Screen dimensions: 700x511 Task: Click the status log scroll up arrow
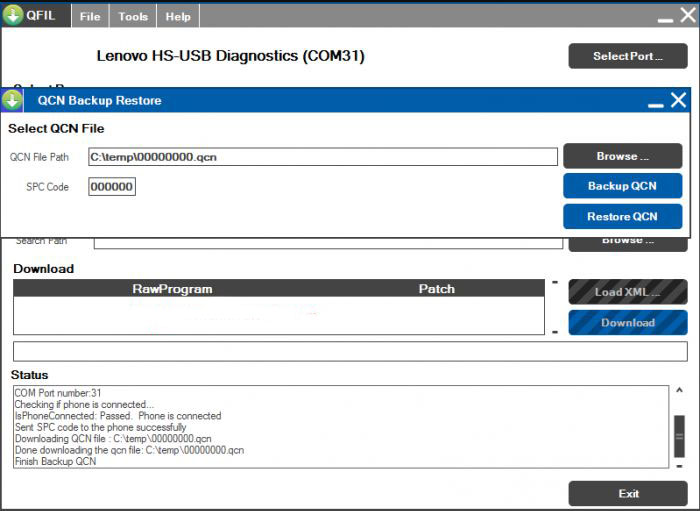pos(679,390)
